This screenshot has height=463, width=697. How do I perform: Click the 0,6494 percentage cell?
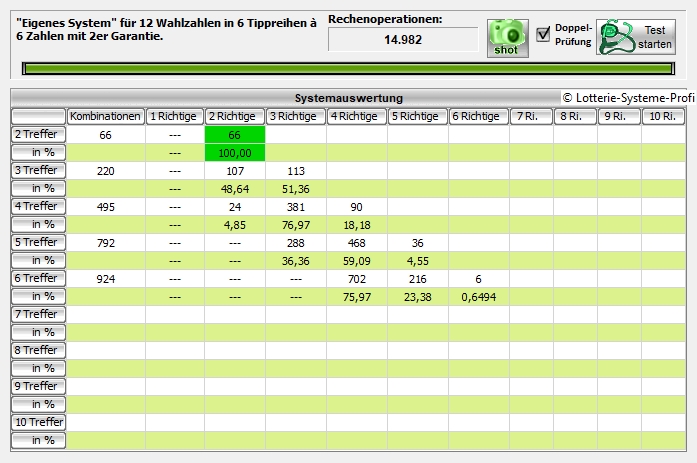[478, 297]
